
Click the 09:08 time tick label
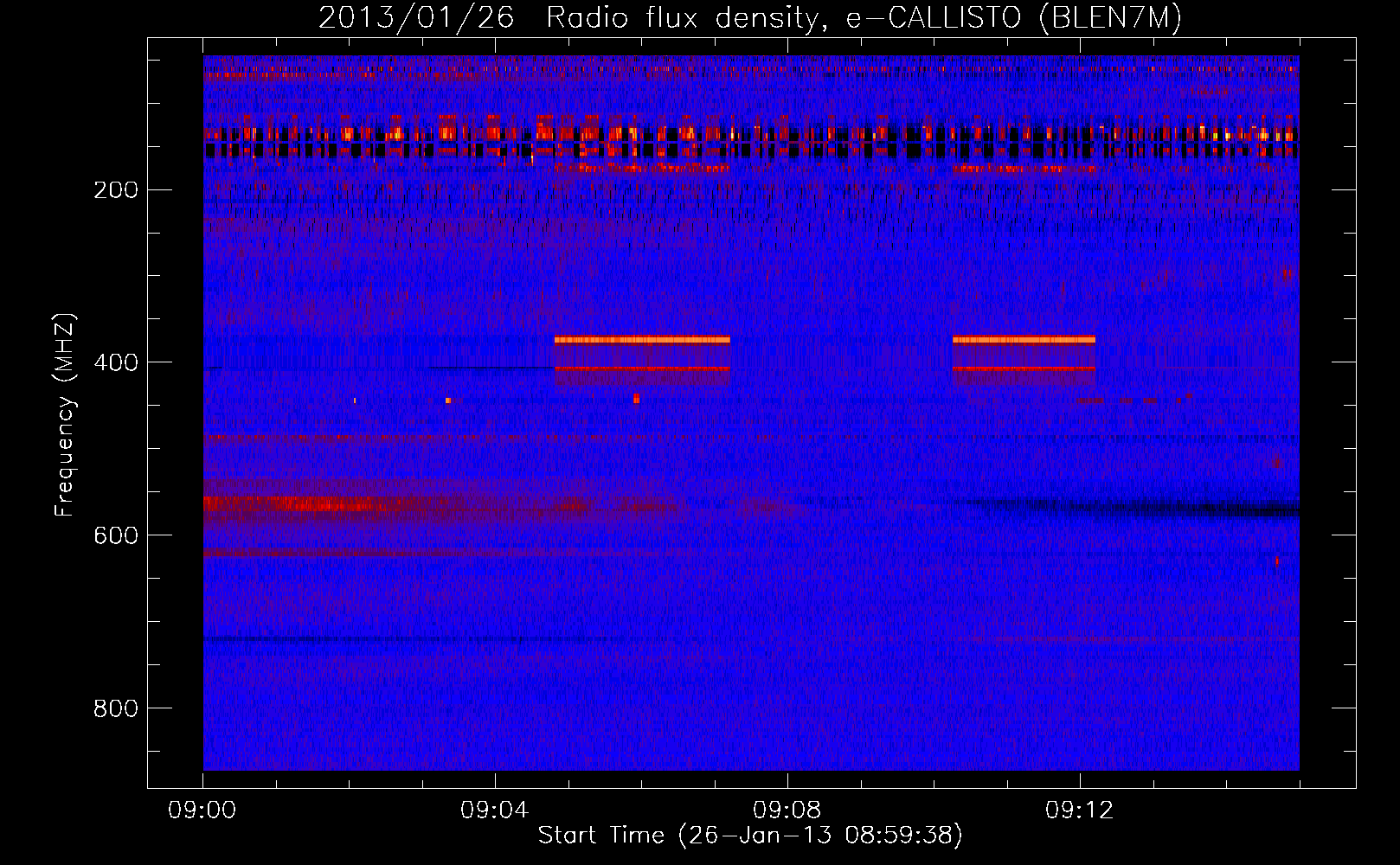pos(787,811)
